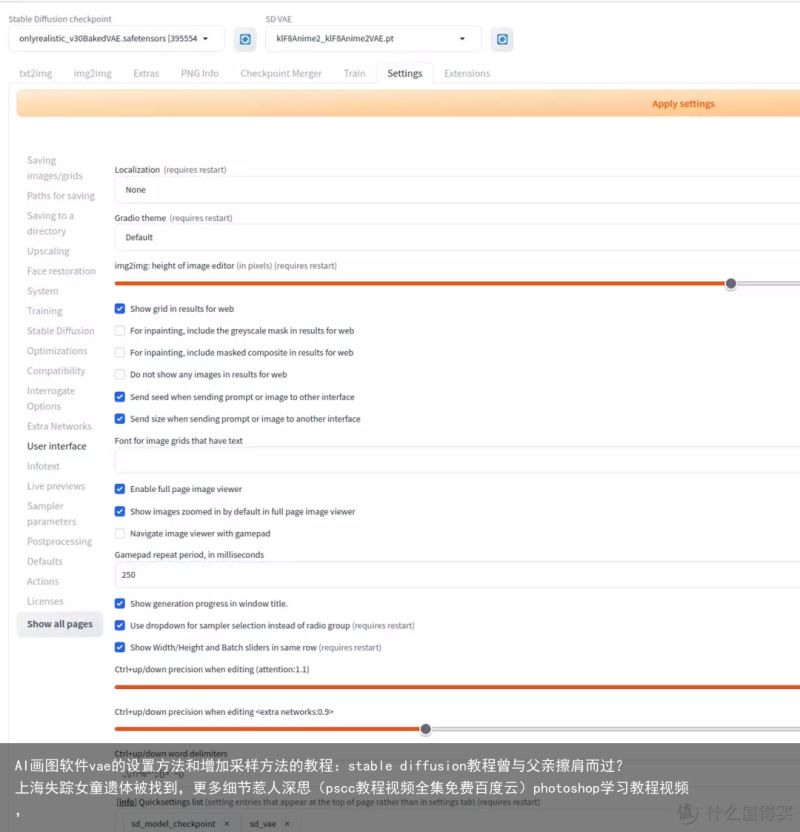
Task: Open the Interrogate Options settings page
Action: [x=51, y=398]
